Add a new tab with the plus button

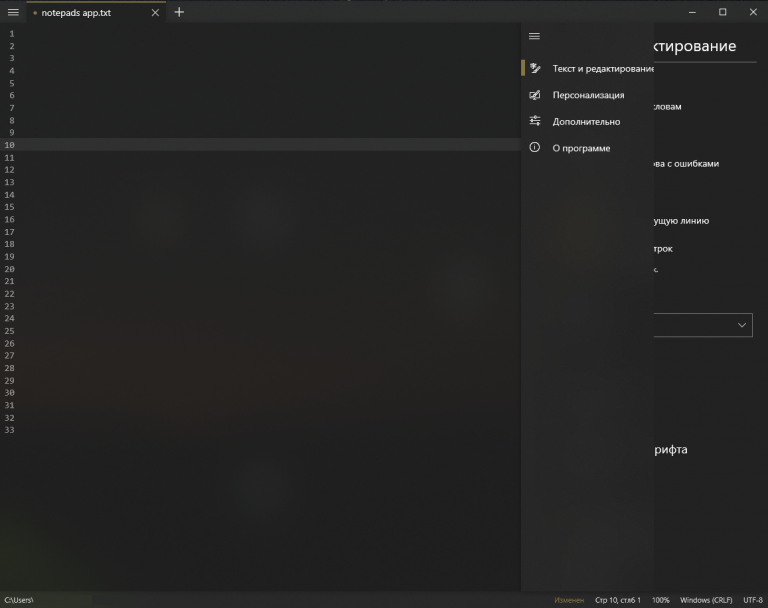pos(179,12)
